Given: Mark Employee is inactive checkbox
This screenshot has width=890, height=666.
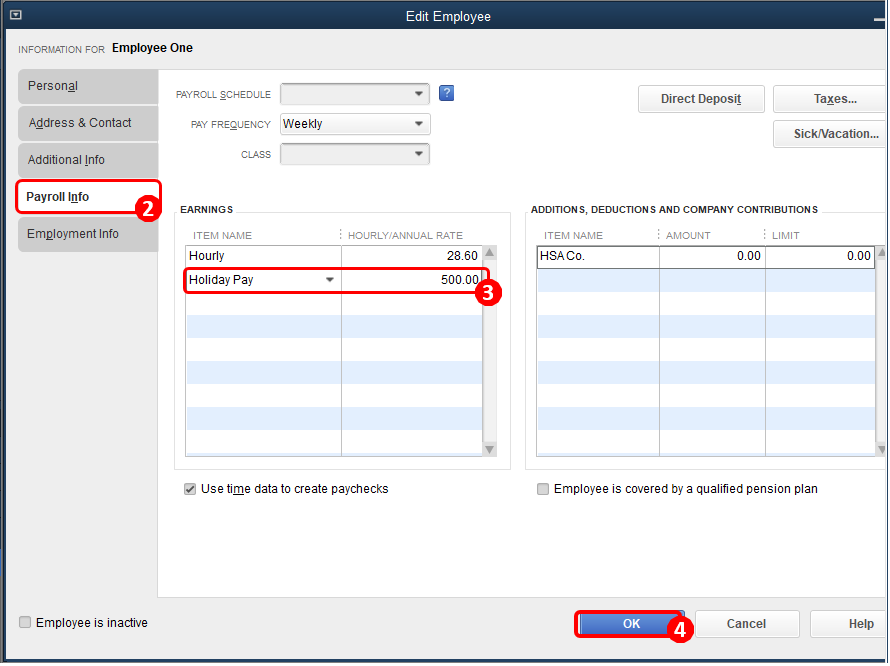Looking at the screenshot, I should coord(25,623).
